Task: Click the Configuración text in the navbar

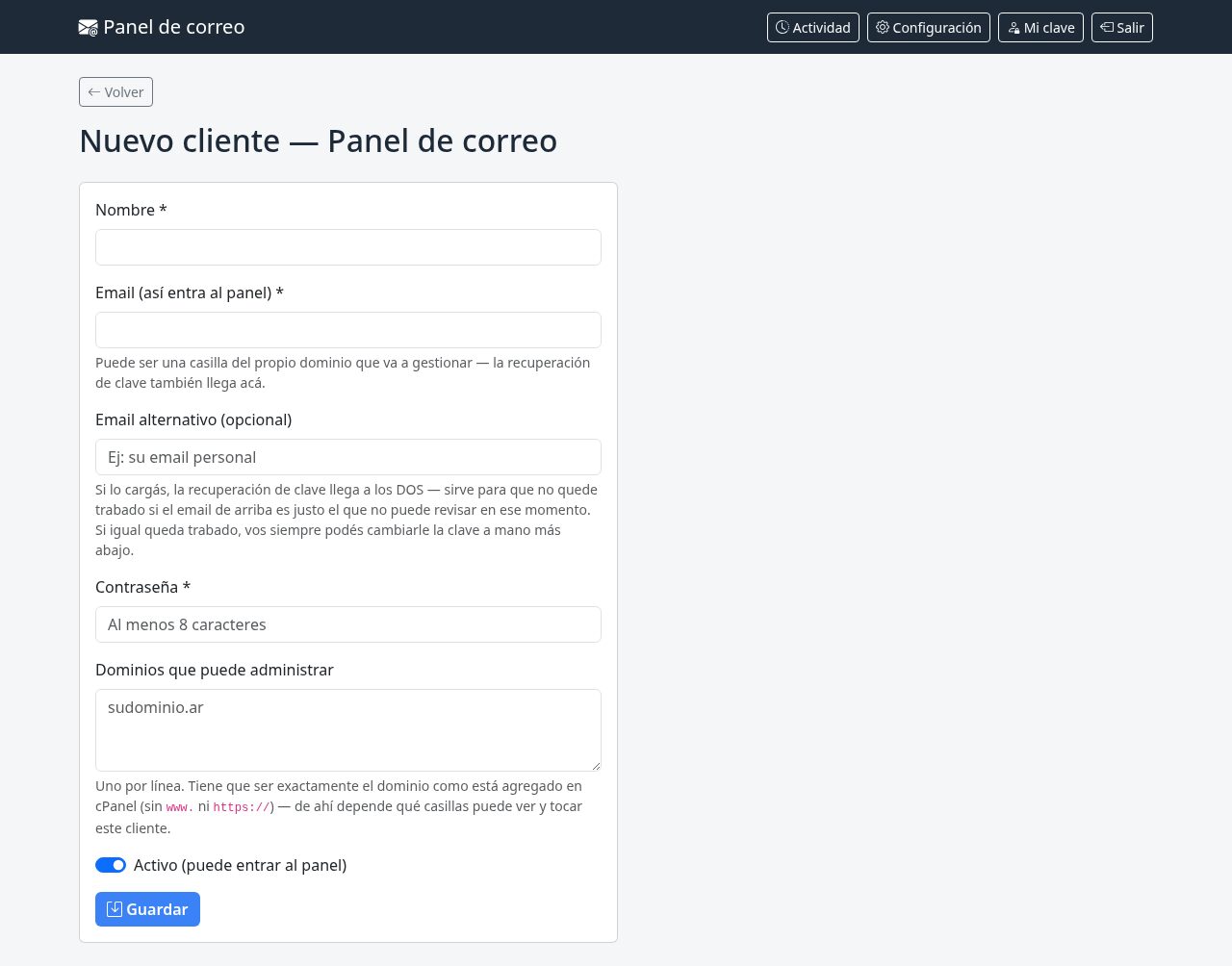Action: tap(937, 28)
